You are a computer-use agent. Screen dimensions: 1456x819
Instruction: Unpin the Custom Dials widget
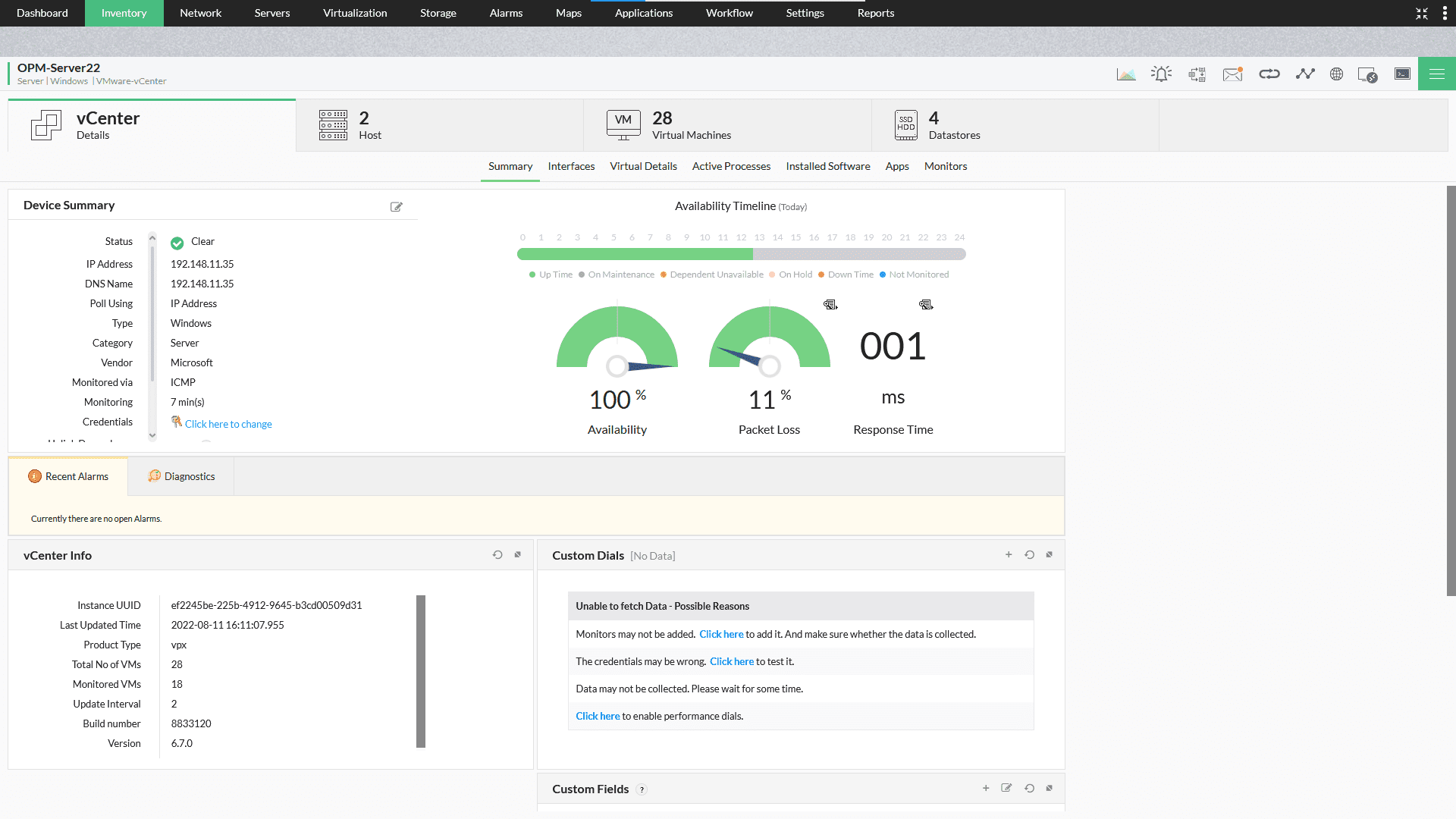[x=1050, y=554]
